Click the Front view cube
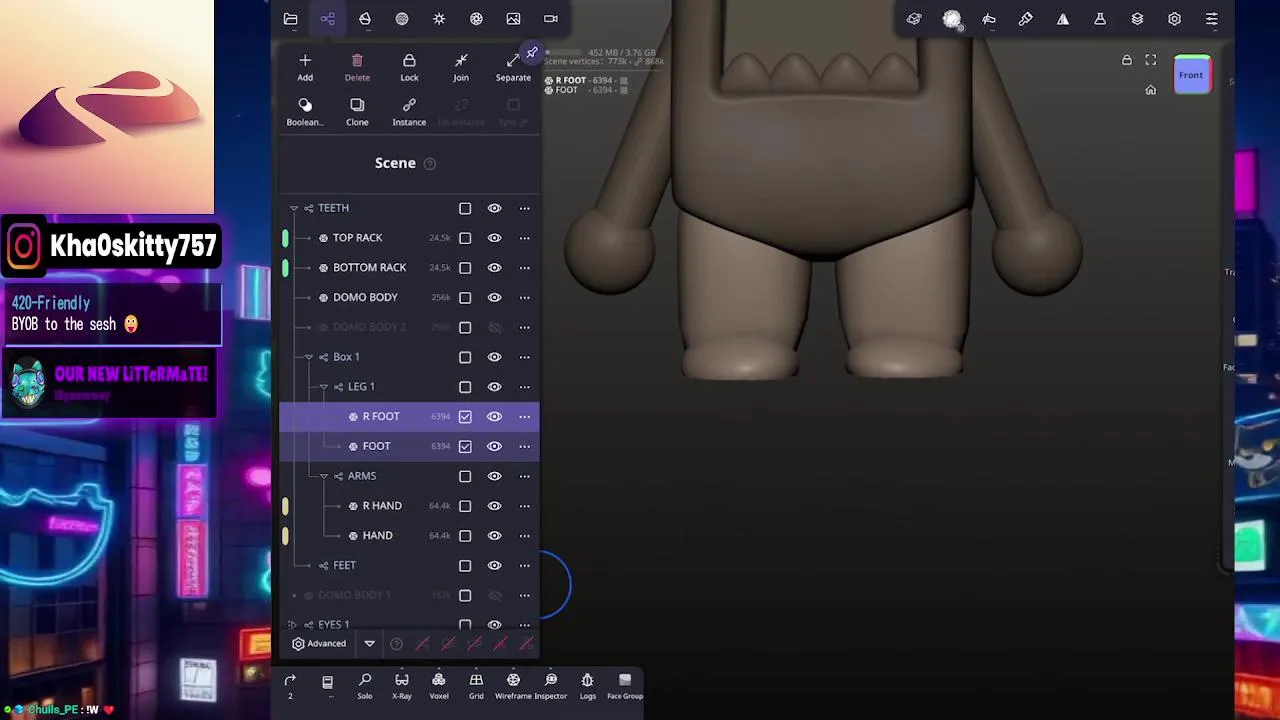Viewport: 1280px width, 720px height. pyautogui.click(x=1191, y=75)
